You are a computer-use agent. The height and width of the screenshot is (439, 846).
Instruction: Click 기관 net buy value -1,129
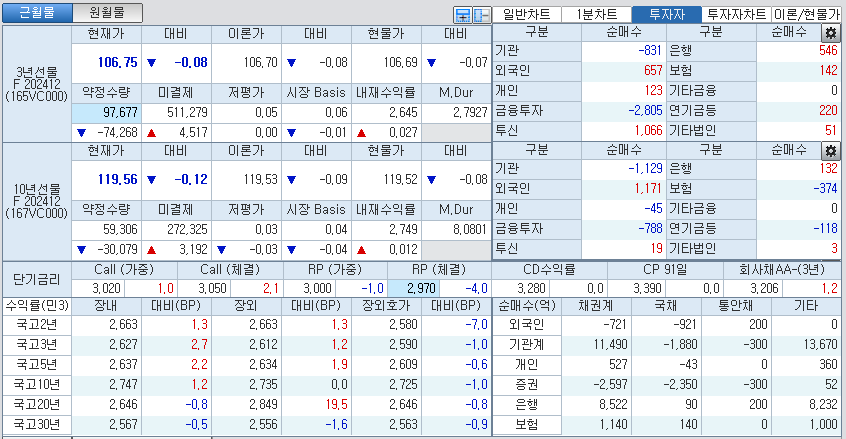coord(645,168)
